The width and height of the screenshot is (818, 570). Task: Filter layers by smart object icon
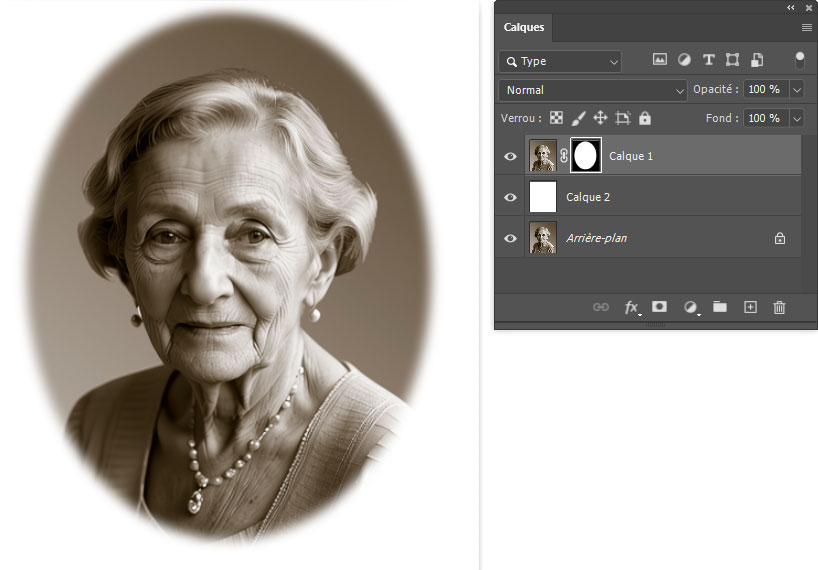coord(757,60)
